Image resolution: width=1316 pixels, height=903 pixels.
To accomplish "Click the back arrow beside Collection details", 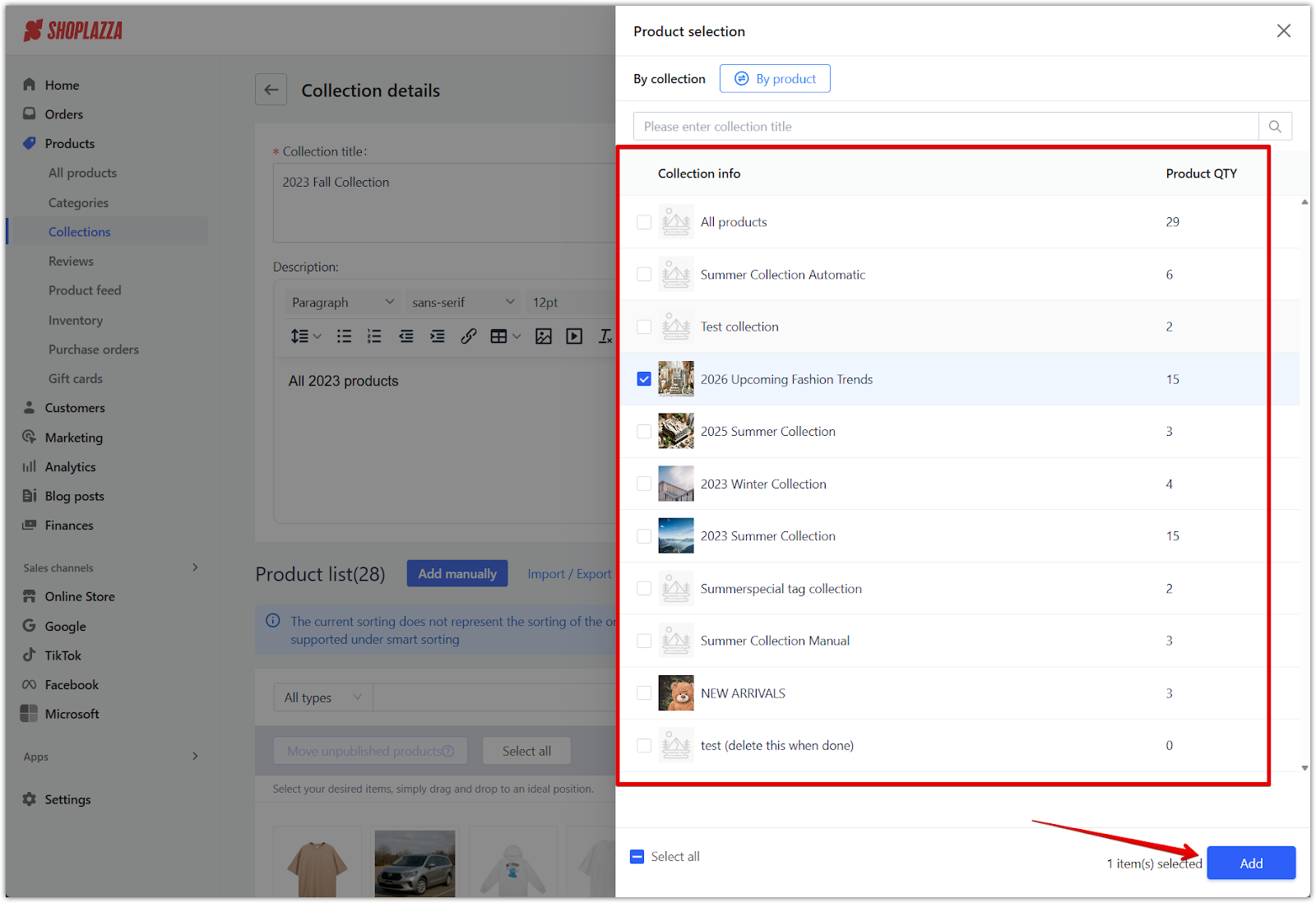I will click(271, 90).
